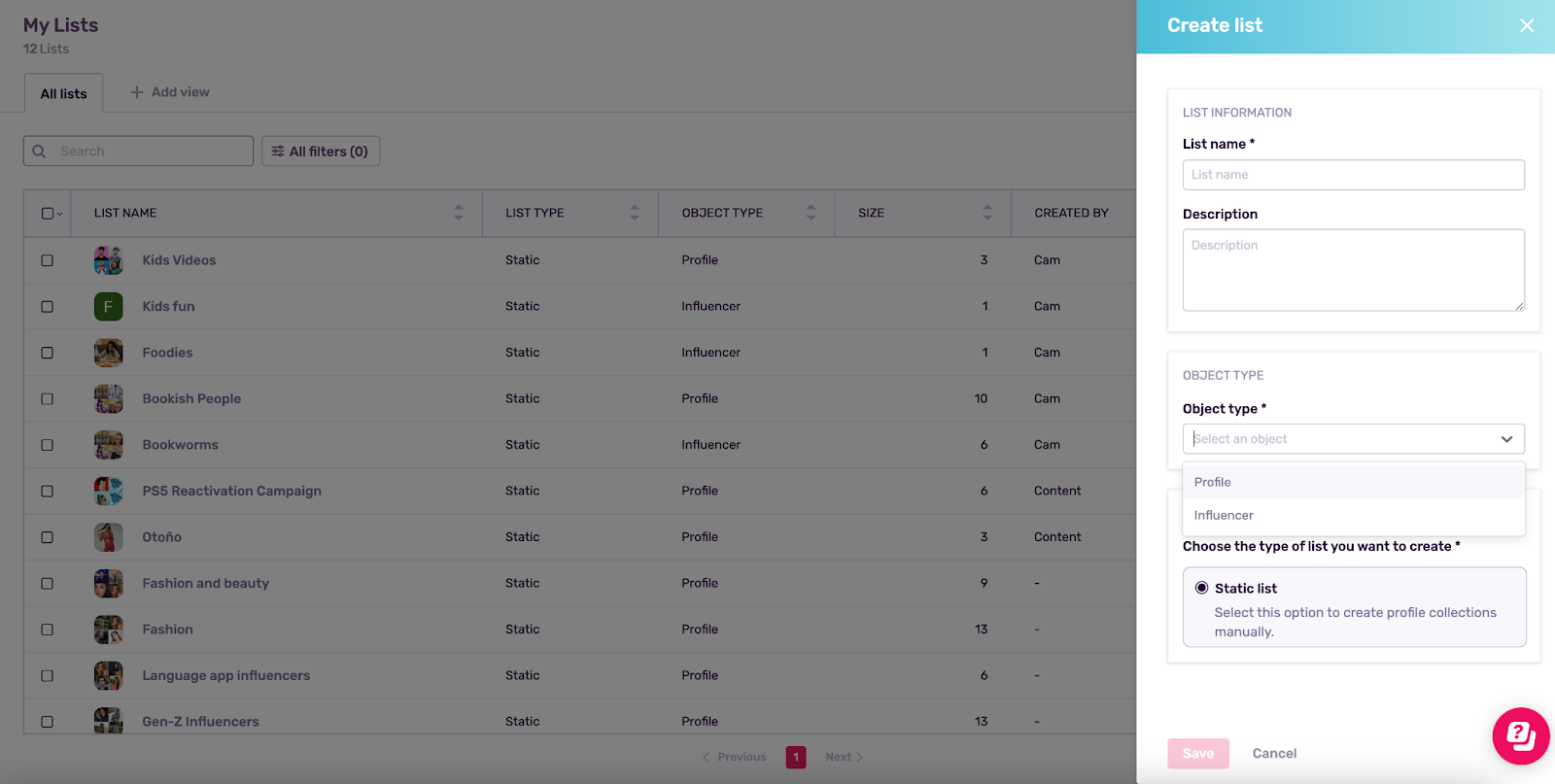Open the select-all checkbox dropdown arrow

pos(59,214)
